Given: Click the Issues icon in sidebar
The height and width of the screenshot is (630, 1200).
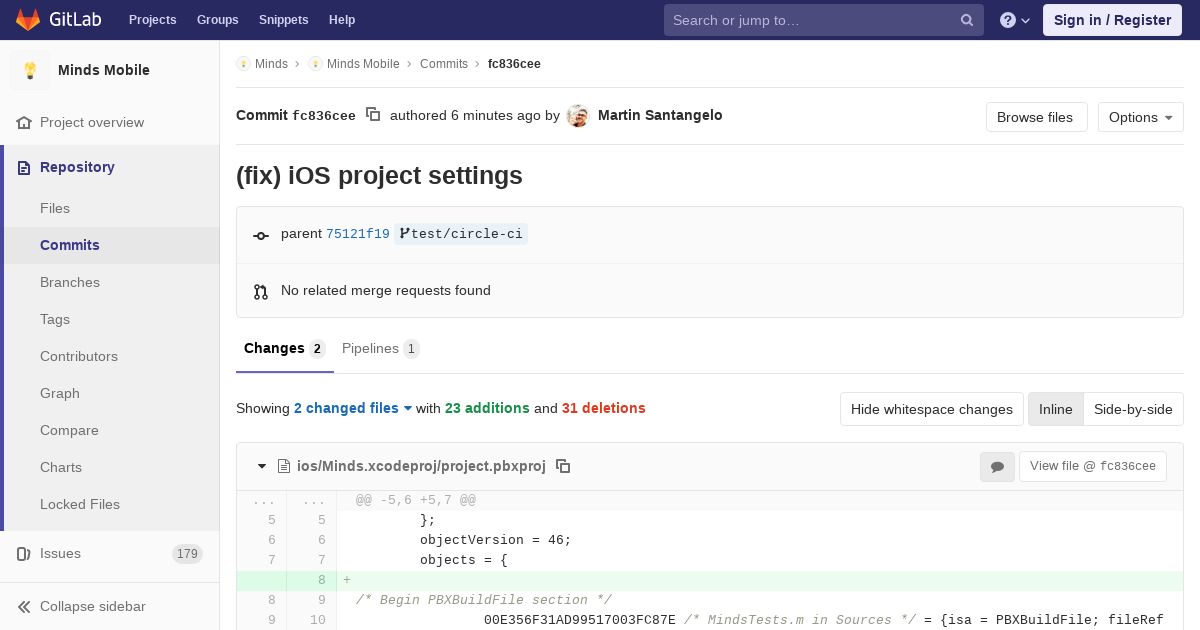Looking at the screenshot, I should tap(24, 553).
